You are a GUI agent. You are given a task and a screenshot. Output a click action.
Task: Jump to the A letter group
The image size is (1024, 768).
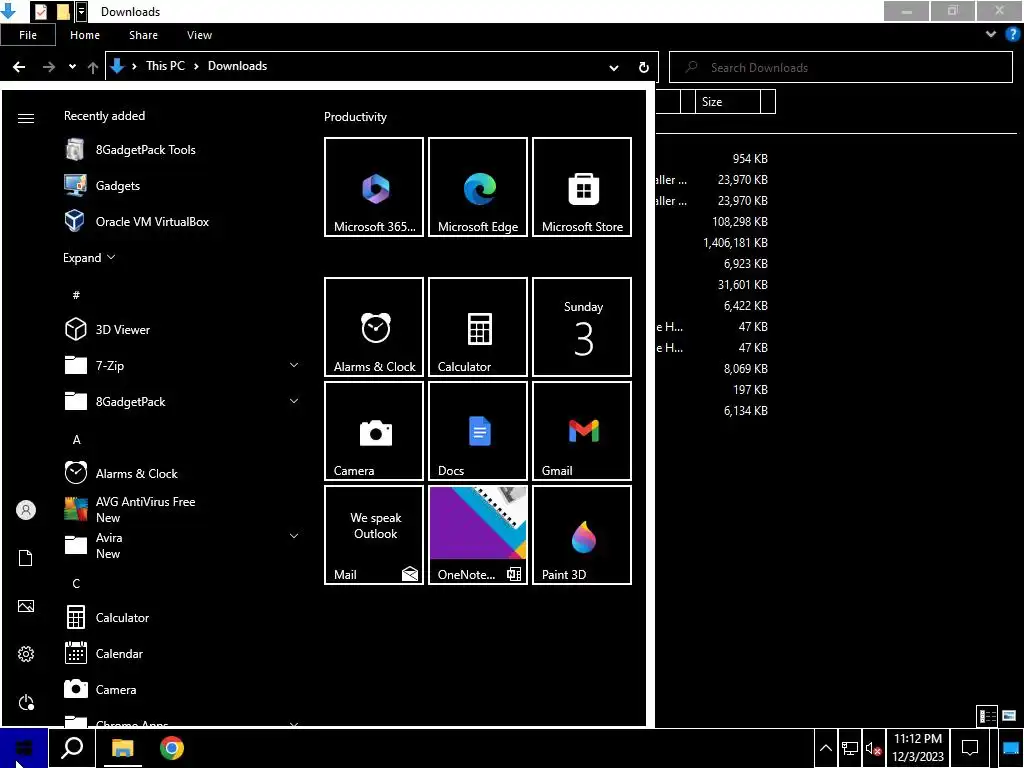(76, 440)
